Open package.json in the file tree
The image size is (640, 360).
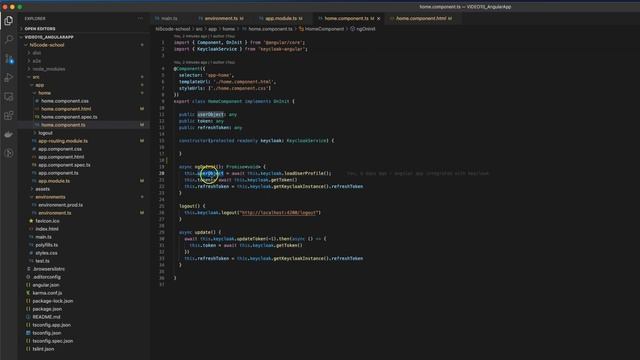pos(47,309)
